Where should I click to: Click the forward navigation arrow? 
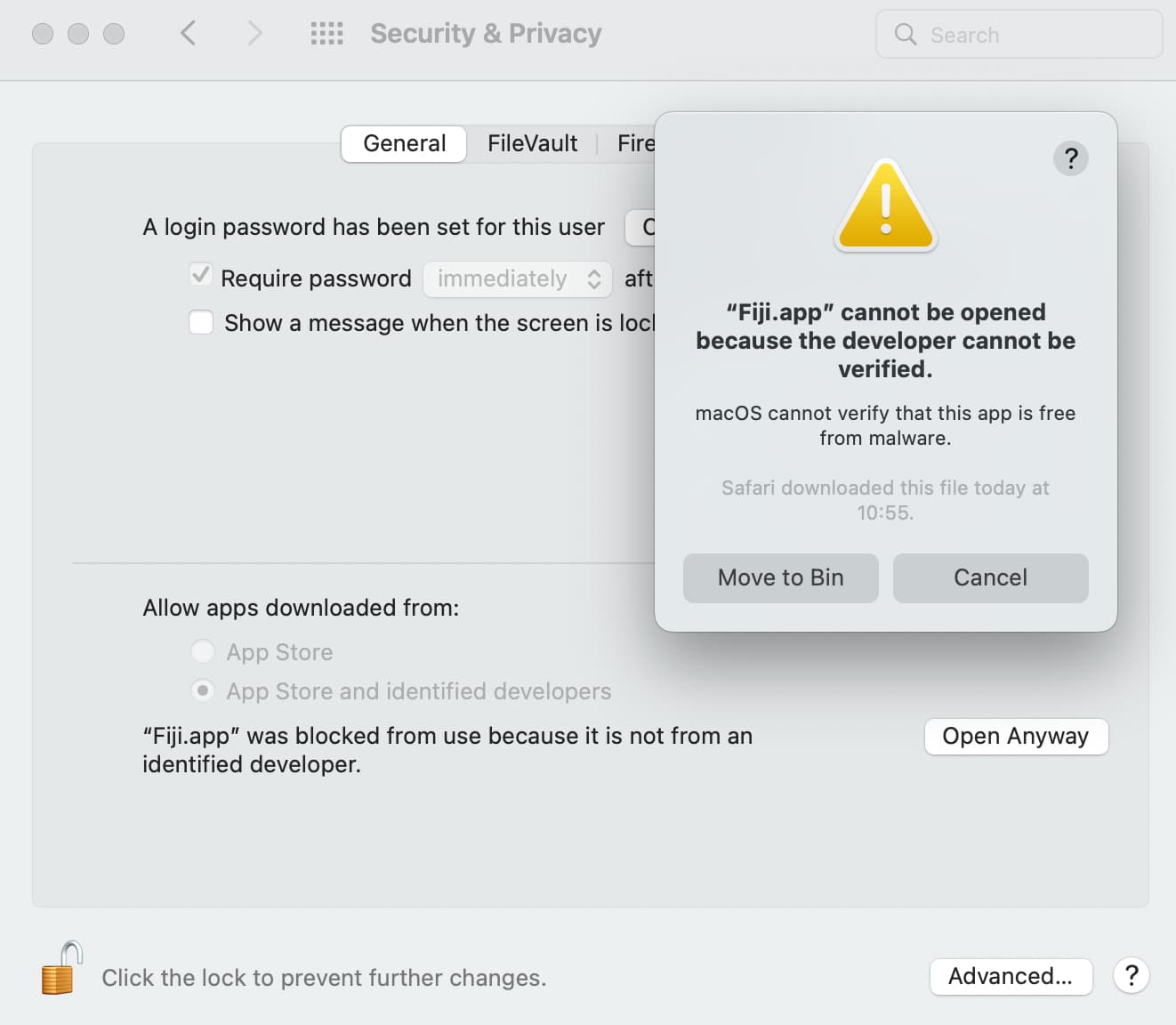click(x=254, y=33)
